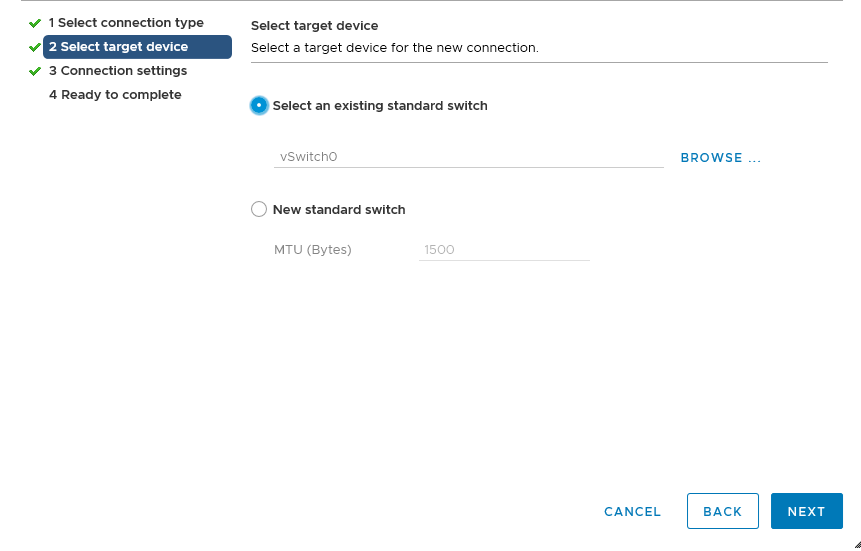Proceed with the NEXT button
861x551 pixels.
[807, 511]
